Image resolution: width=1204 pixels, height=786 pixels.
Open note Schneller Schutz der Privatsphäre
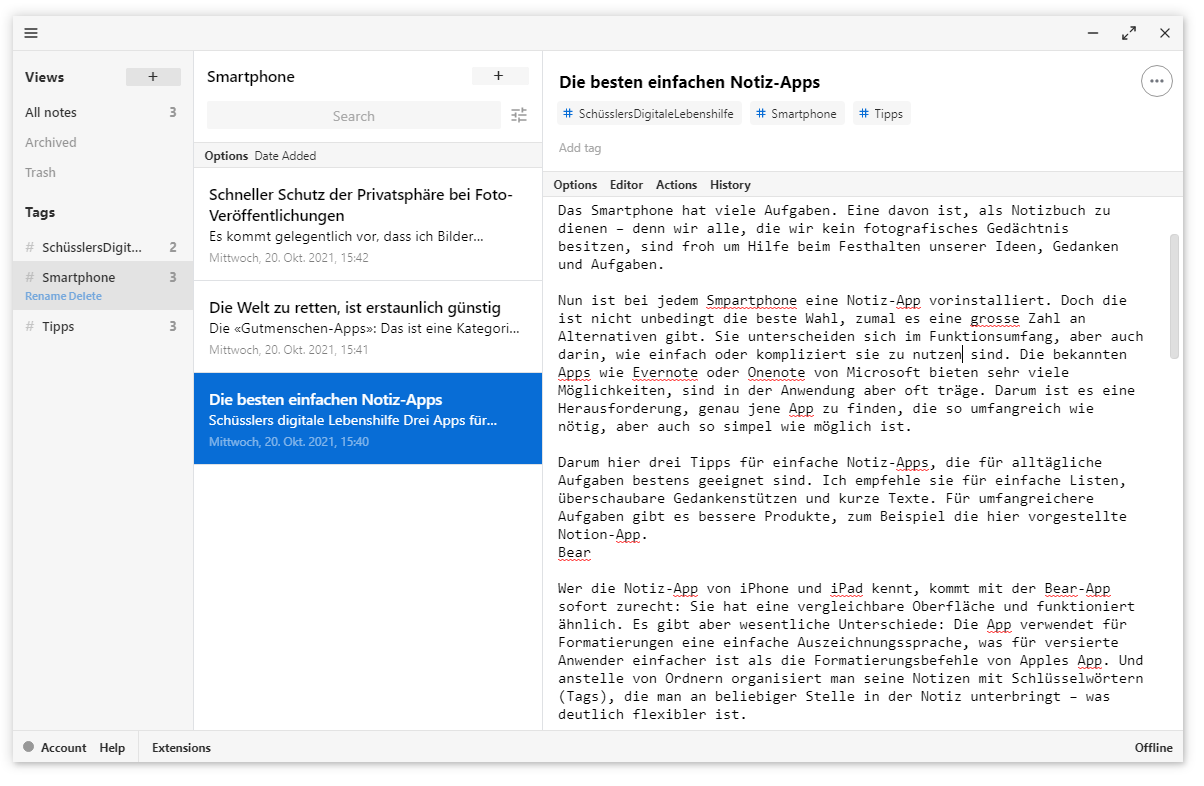point(368,224)
